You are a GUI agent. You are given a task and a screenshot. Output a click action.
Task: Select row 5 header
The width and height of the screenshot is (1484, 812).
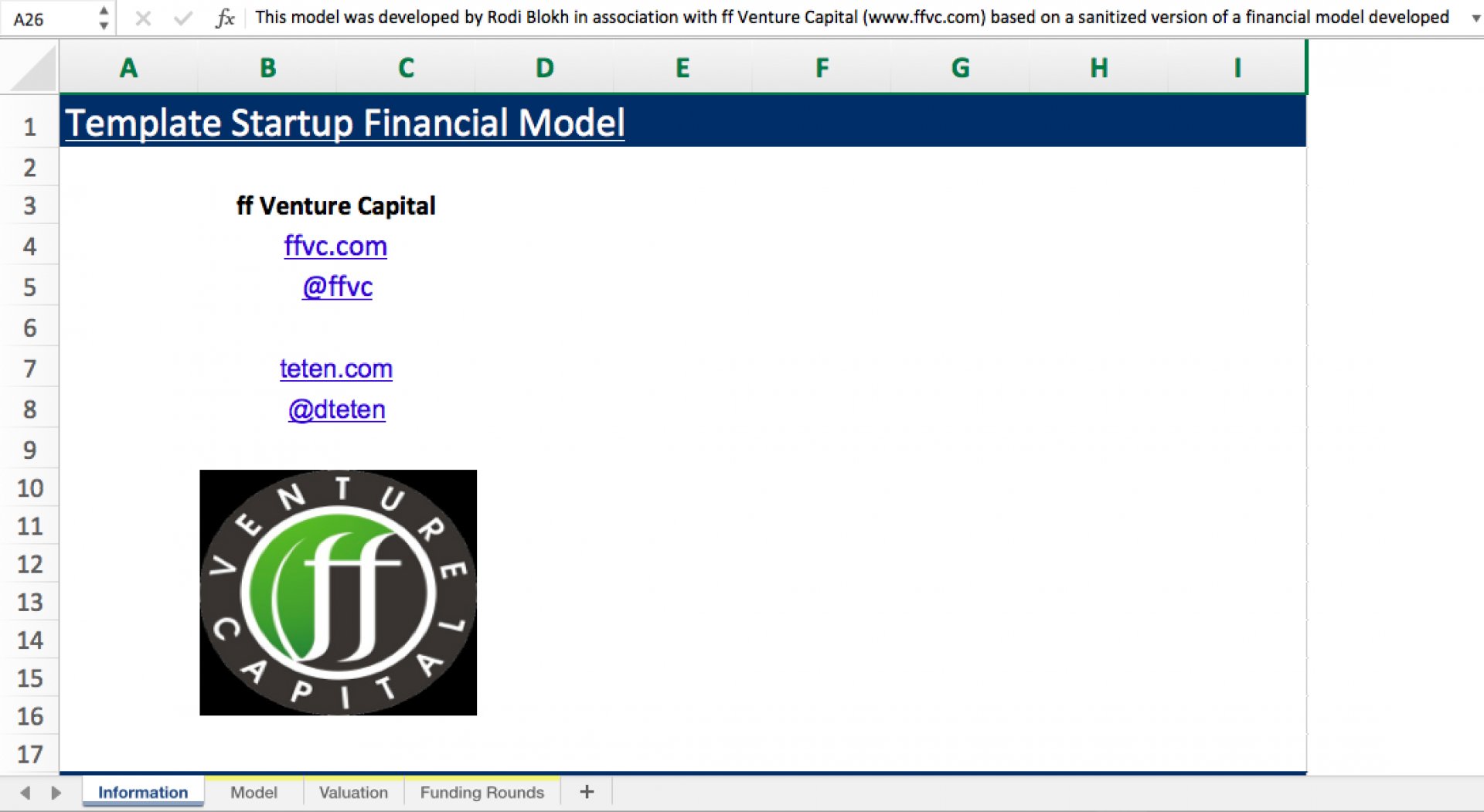coord(29,287)
